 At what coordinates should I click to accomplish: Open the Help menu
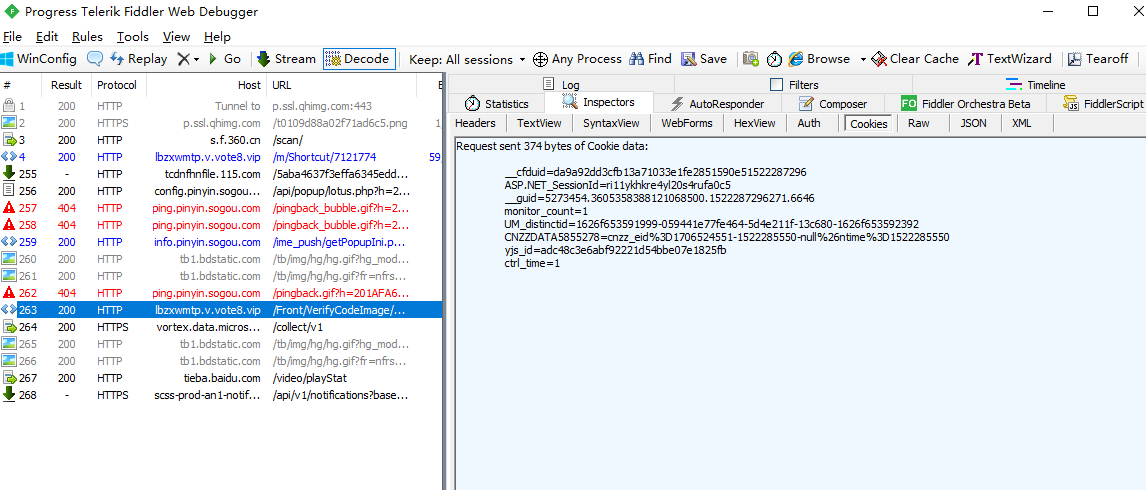click(x=217, y=37)
